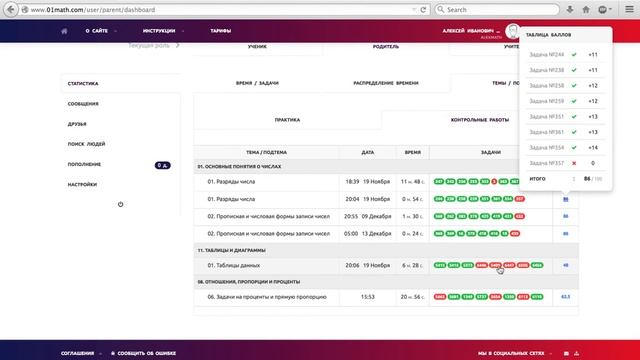Screen dimensions: 640x360
Task: Click 06. Задачи на проценты и прямую пропорцию
Action: point(267,297)
